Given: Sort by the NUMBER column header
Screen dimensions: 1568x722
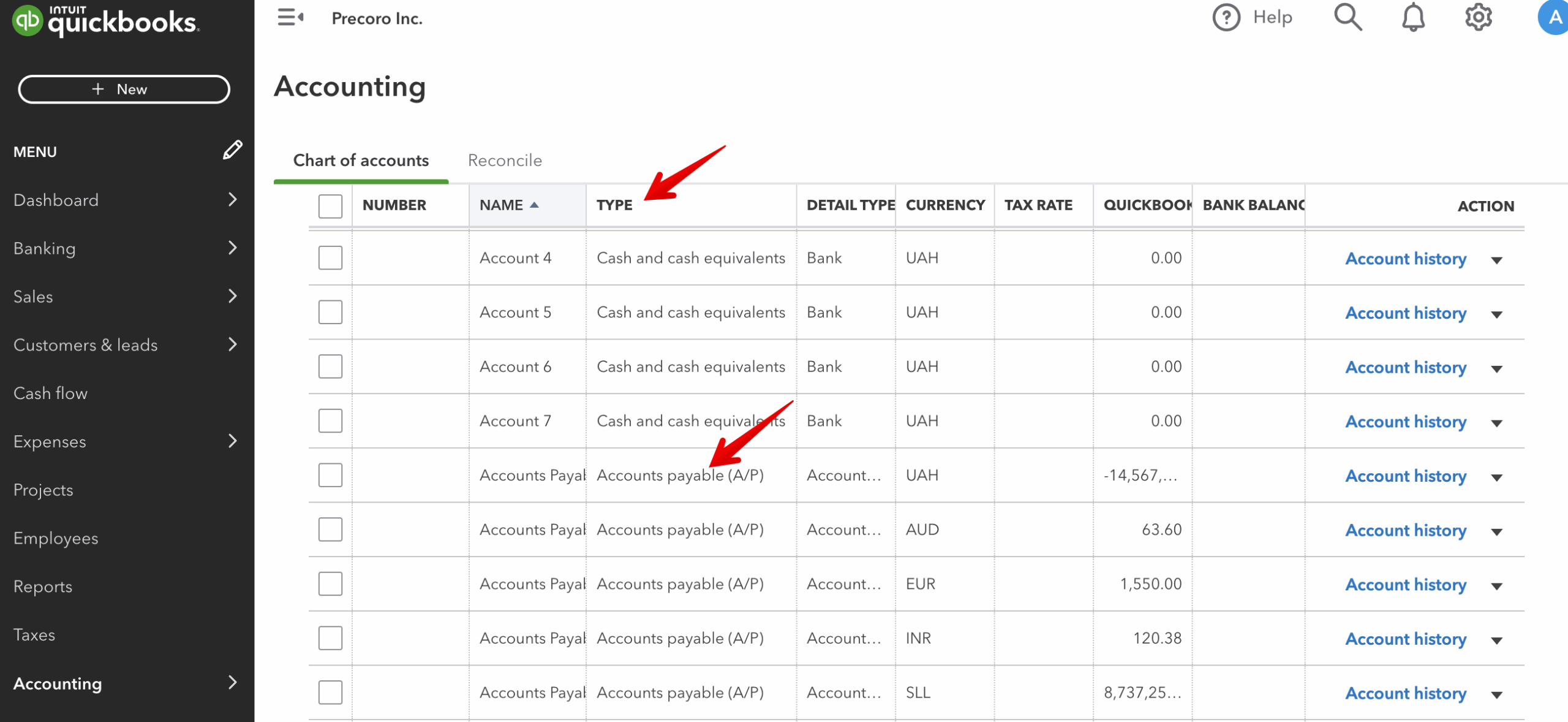Looking at the screenshot, I should coord(394,205).
